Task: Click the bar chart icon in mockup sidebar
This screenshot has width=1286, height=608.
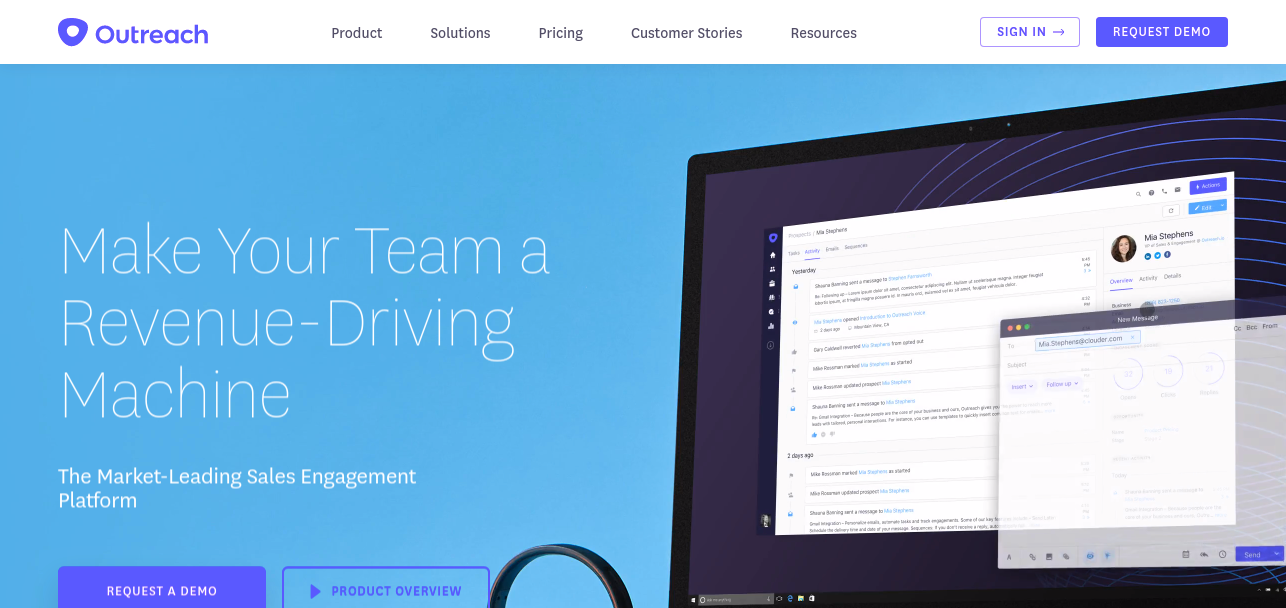Action: [771, 326]
